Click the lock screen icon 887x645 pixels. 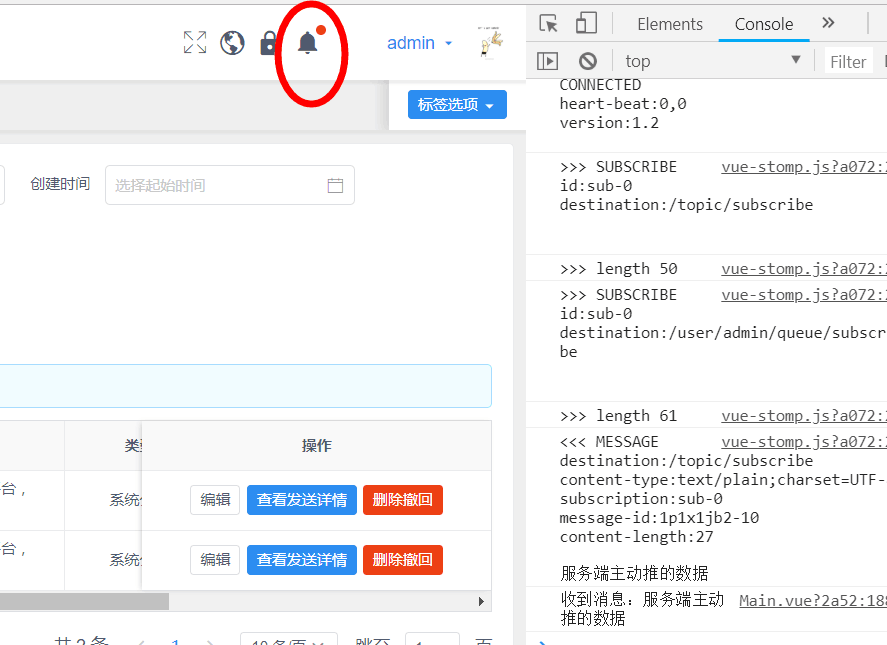[x=268, y=43]
